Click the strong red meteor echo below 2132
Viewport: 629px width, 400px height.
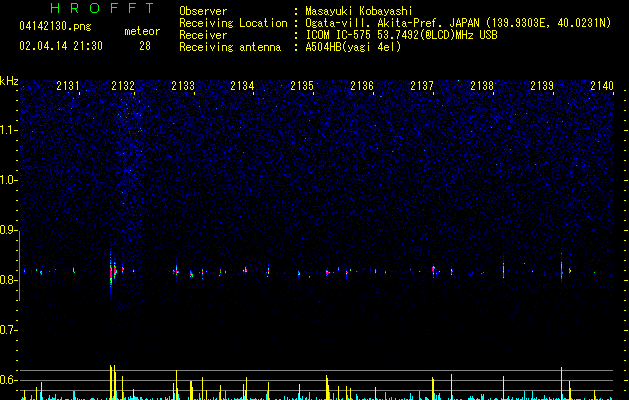pos(111,273)
